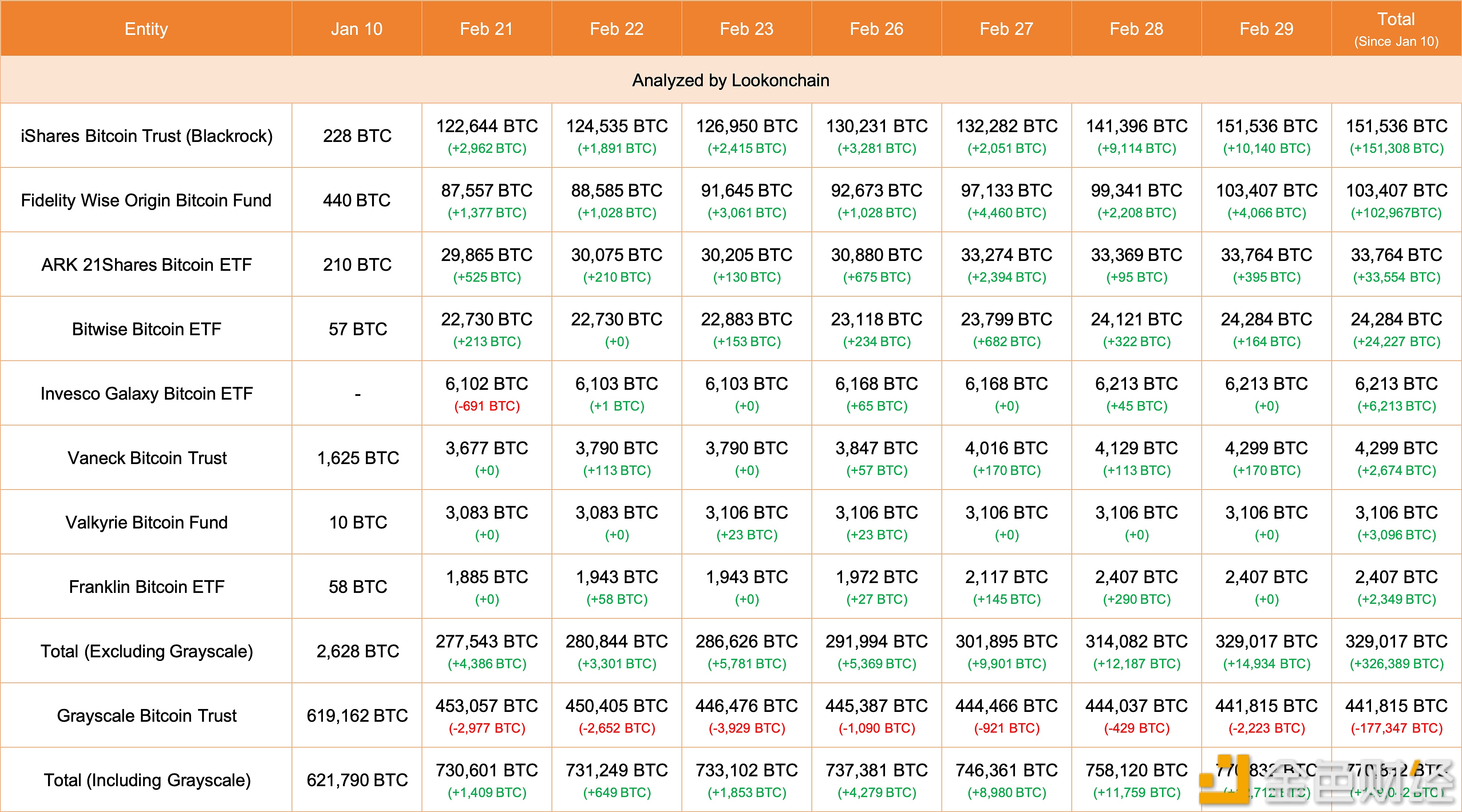Click the 'Analyzed by Lookonchain' banner text
The height and width of the screenshot is (812, 1462).
coord(730,80)
